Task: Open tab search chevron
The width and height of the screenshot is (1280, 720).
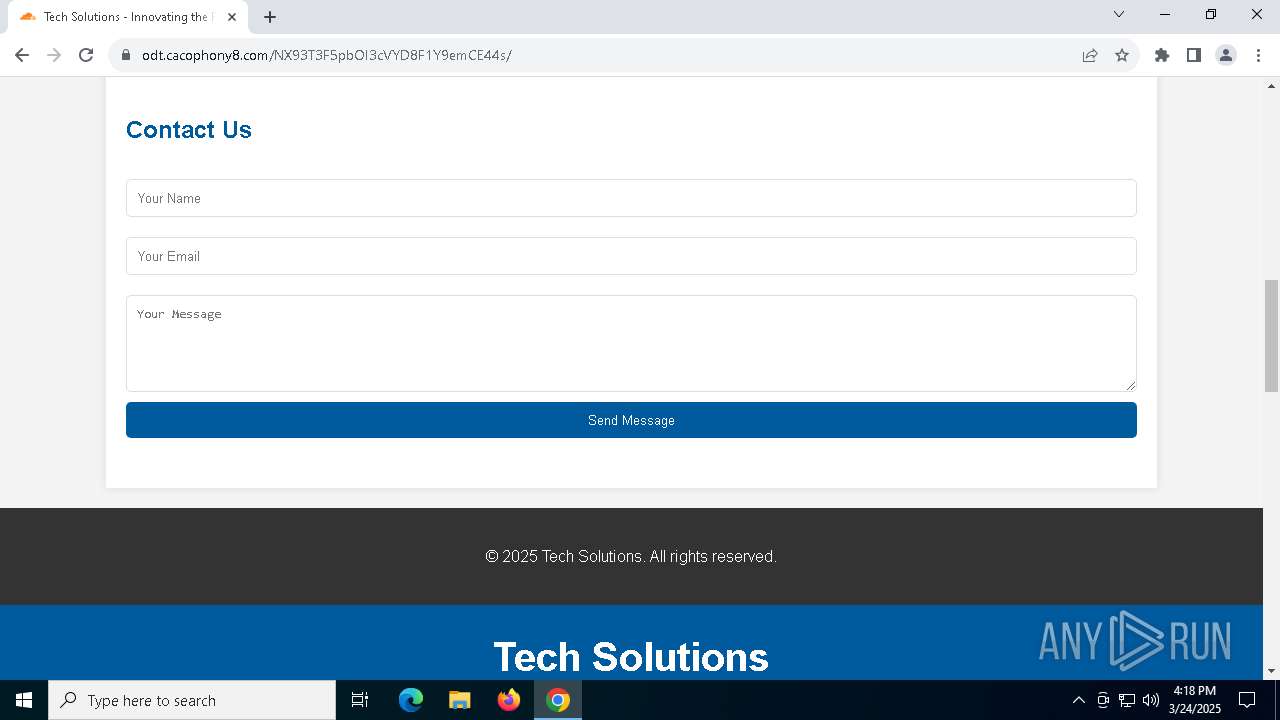Action: pyautogui.click(x=1119, y=14)
